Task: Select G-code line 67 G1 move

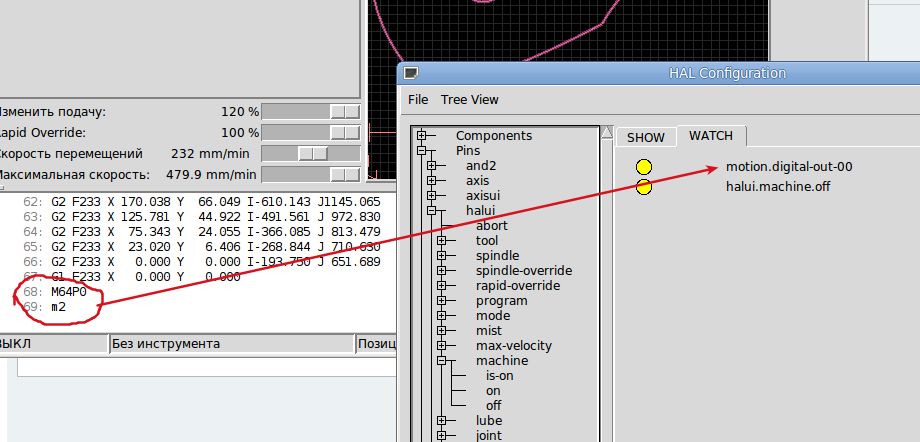Action: 131,276
